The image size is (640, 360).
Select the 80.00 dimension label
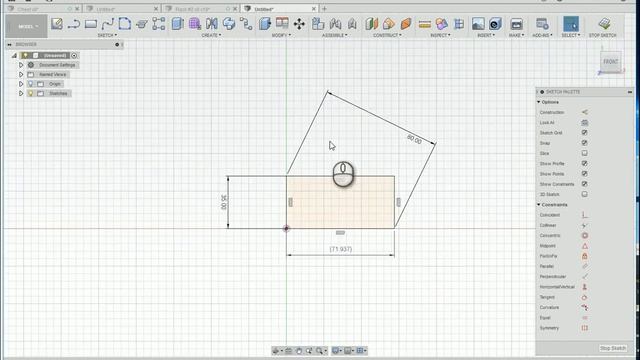(414, 139)
